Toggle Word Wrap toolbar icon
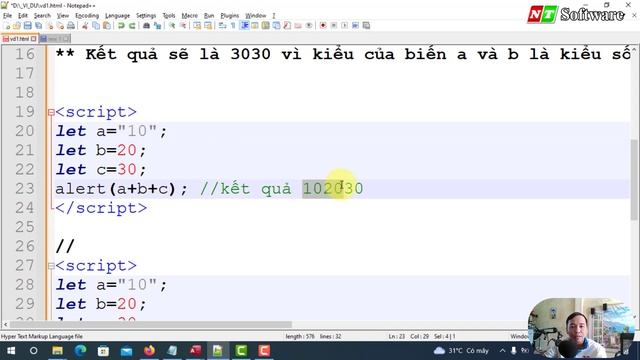Image resolution: width=640 pixels, height=360 pixels. click(x=222, y=26)
